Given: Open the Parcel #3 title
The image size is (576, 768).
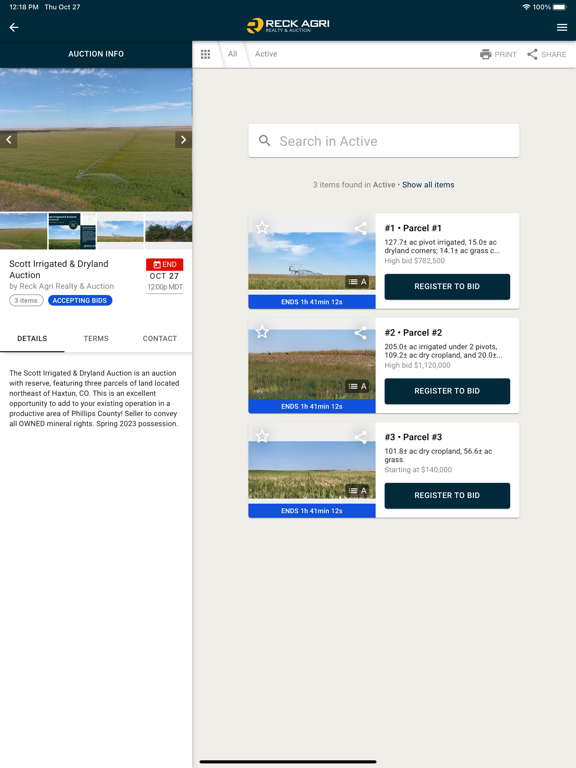Looking at the screenshot, I should 413,437.
